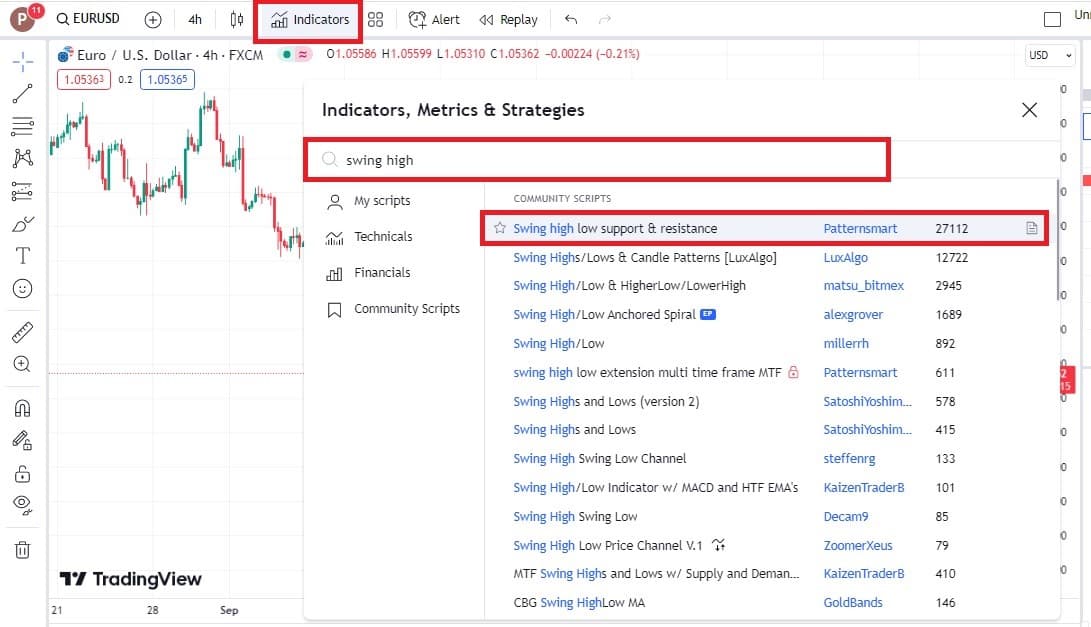
Task: Toggle stay in drawing mode
Action: pos(22,441)
